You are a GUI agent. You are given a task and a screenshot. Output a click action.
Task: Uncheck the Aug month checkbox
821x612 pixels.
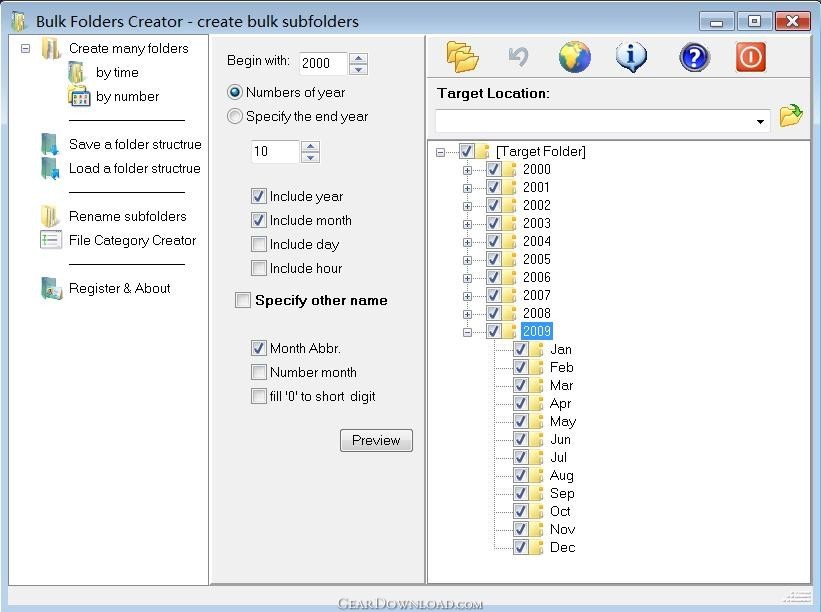[520, 475]
